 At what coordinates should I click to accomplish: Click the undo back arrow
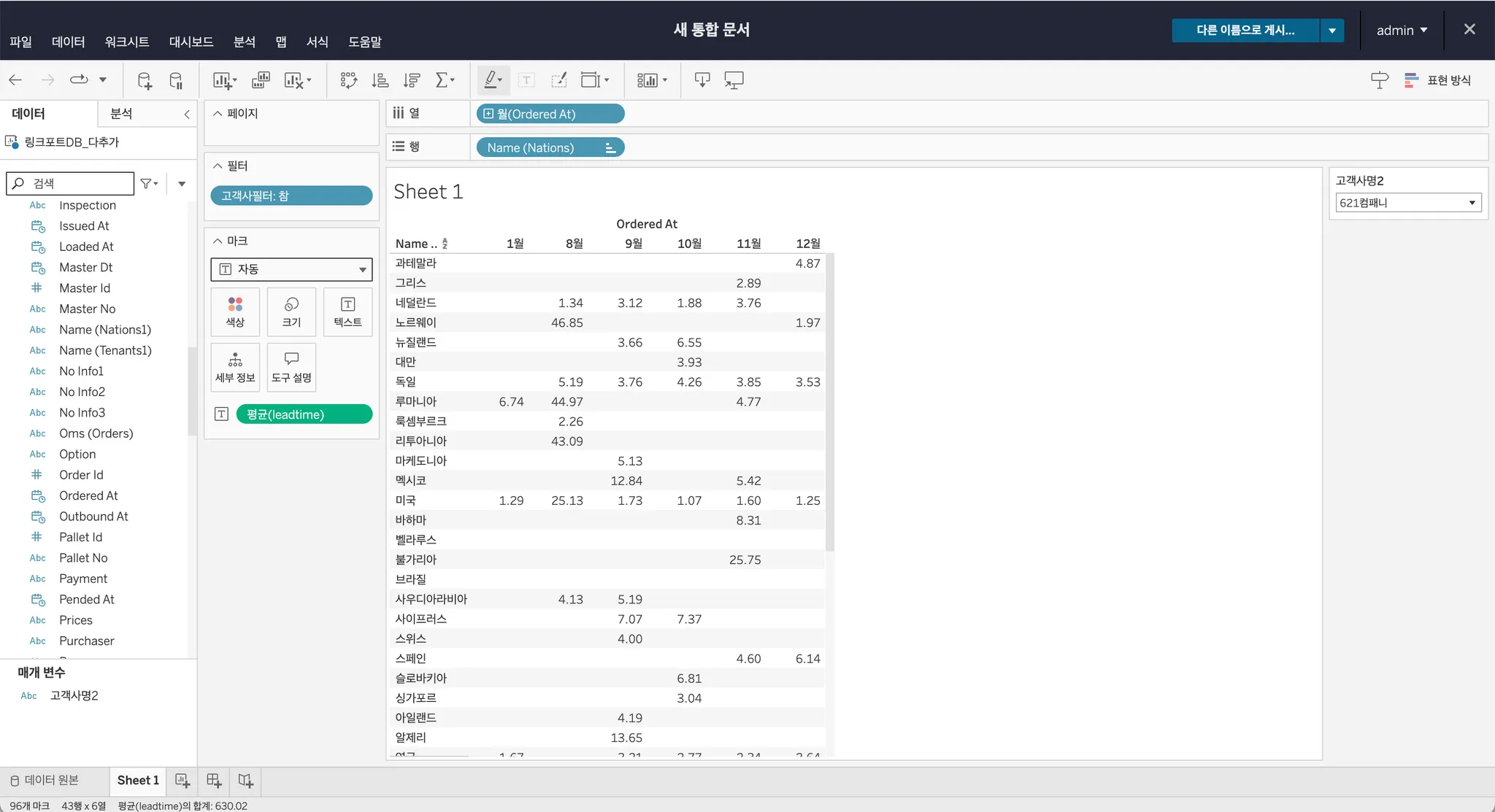15,80
